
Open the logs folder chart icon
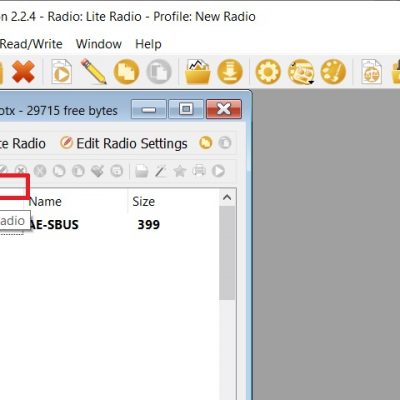pos(198,72)
